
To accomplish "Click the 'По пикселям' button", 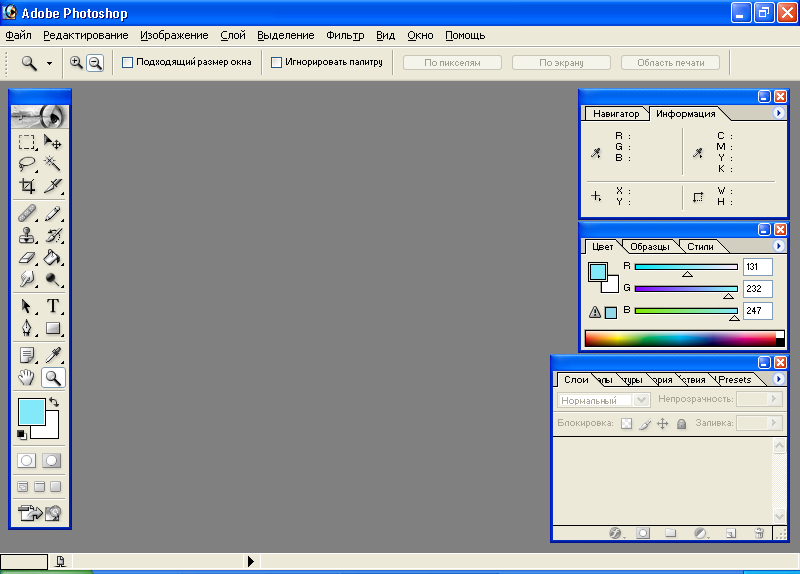I will pos(452,63).
